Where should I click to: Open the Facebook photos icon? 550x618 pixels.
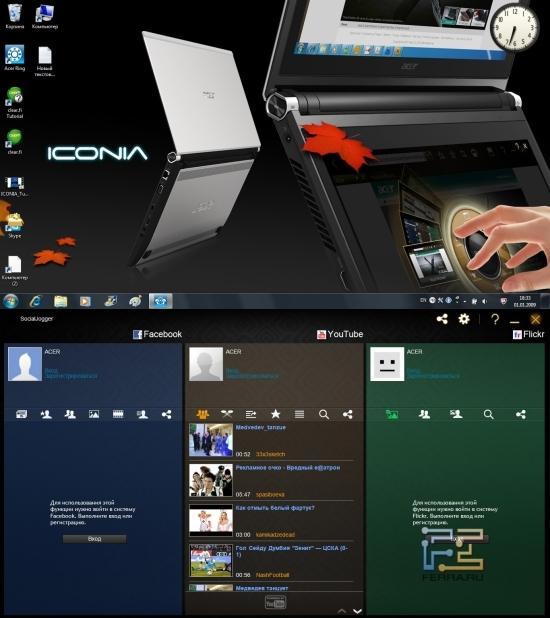point(94,414)
